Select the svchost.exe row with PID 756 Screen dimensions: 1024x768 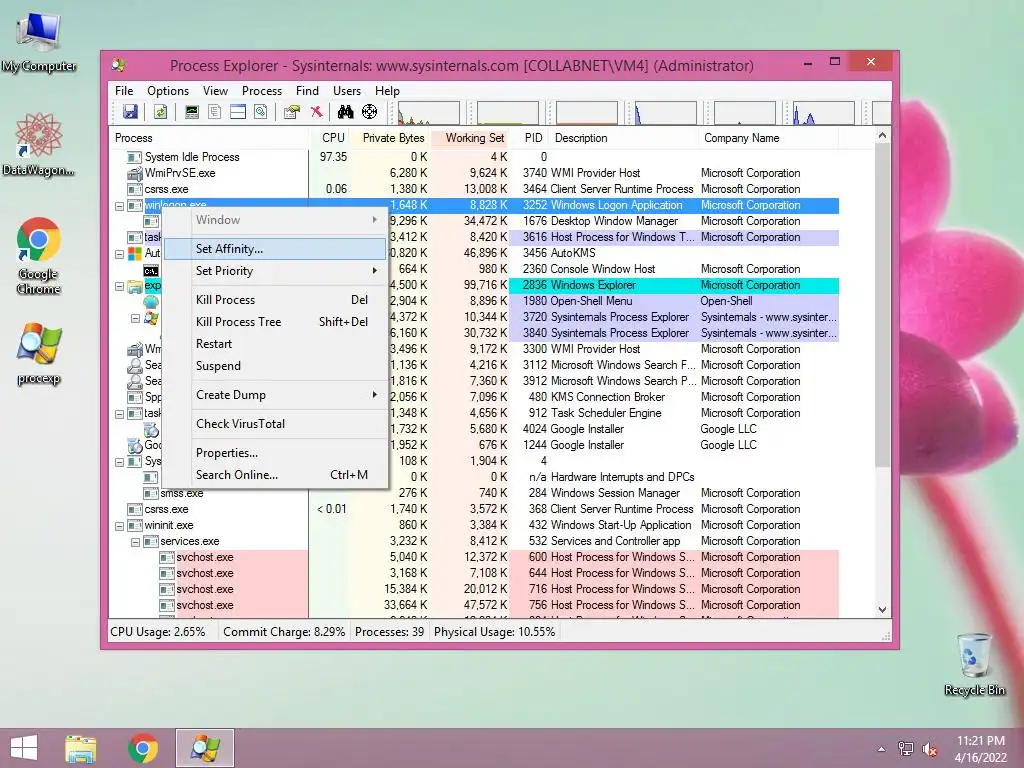474,605
